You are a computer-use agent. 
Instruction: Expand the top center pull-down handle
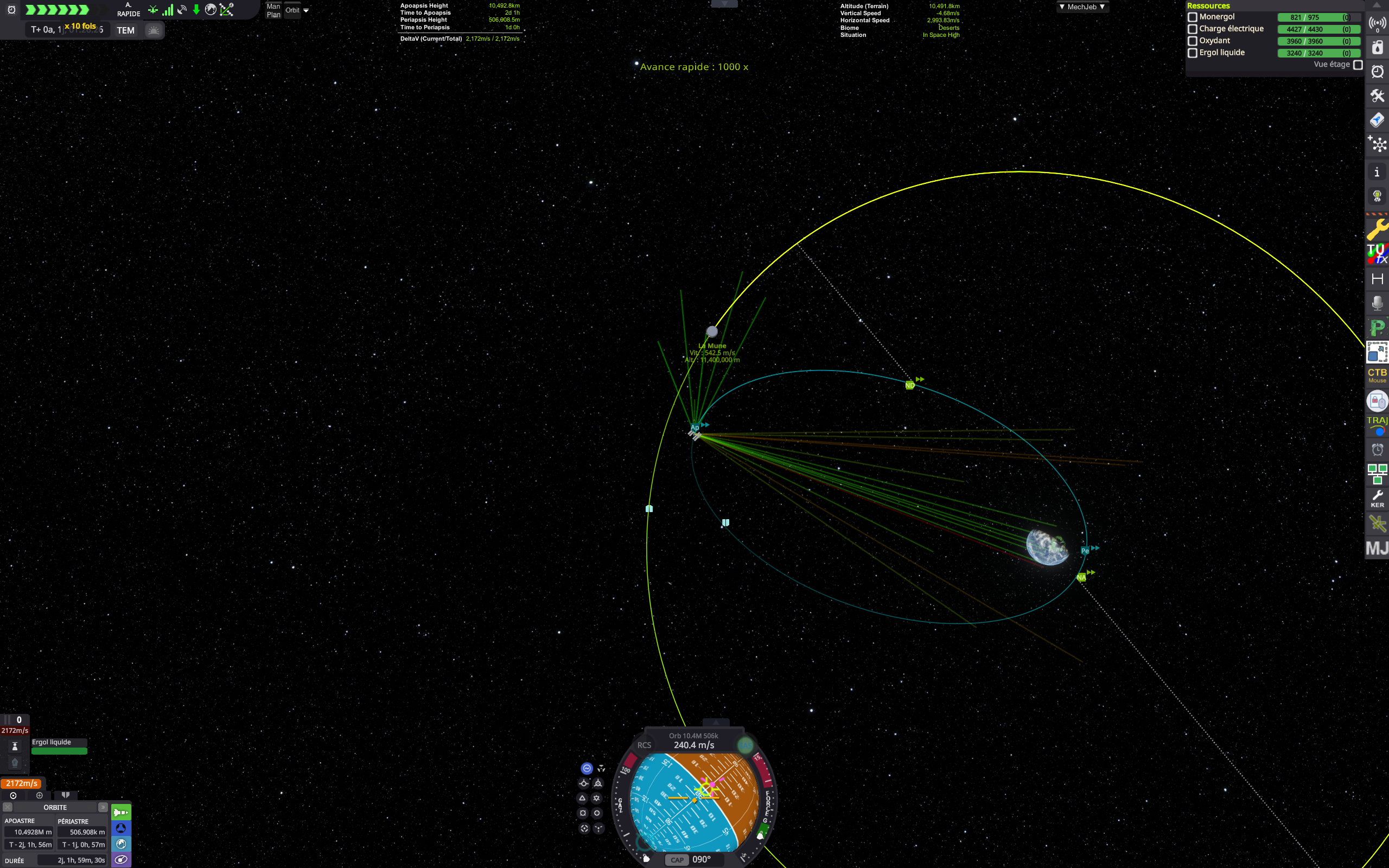pos(724,3)
